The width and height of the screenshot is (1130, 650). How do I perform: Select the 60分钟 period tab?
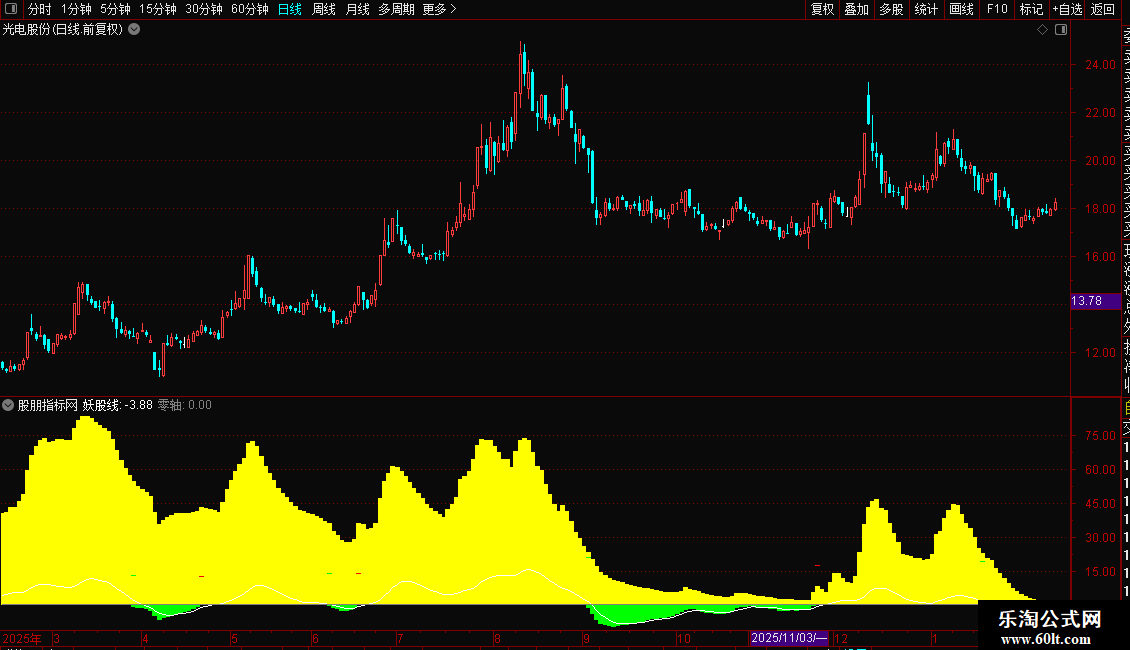[250, 9]
